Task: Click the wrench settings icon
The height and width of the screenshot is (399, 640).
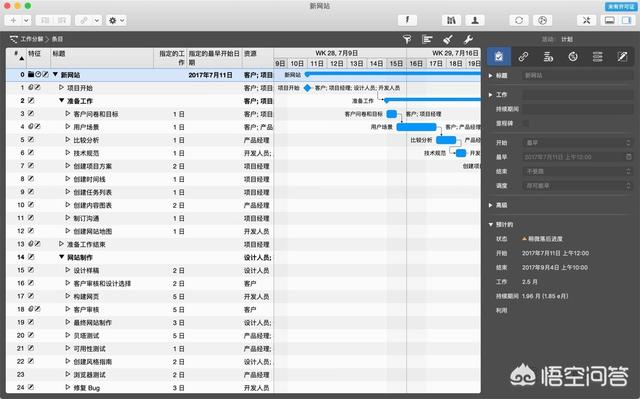Action: click(468, 39)
